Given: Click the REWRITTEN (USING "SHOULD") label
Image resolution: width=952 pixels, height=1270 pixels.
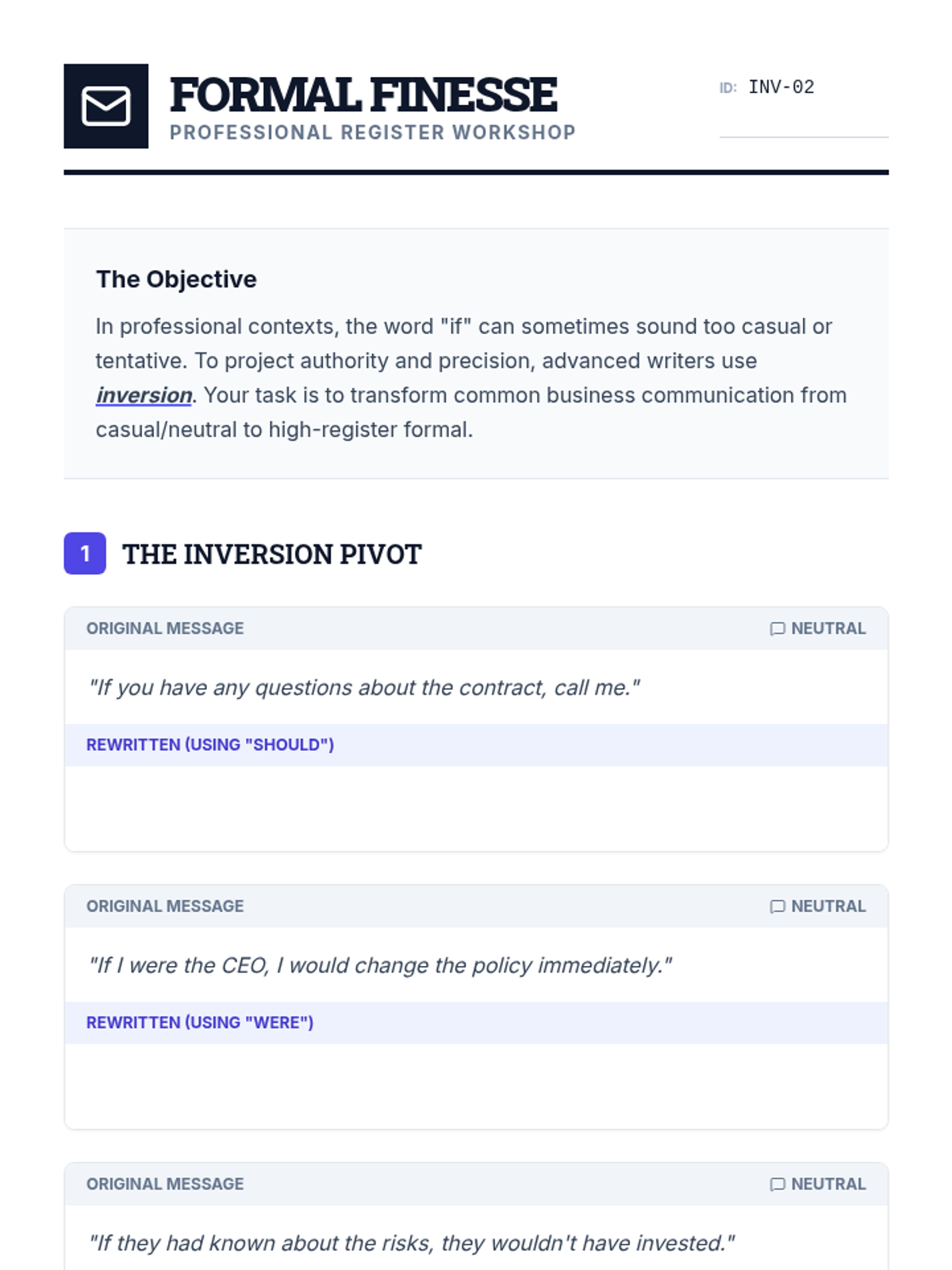Looking at the screenshot, I should pyautogui.click(x=210, y=745).
